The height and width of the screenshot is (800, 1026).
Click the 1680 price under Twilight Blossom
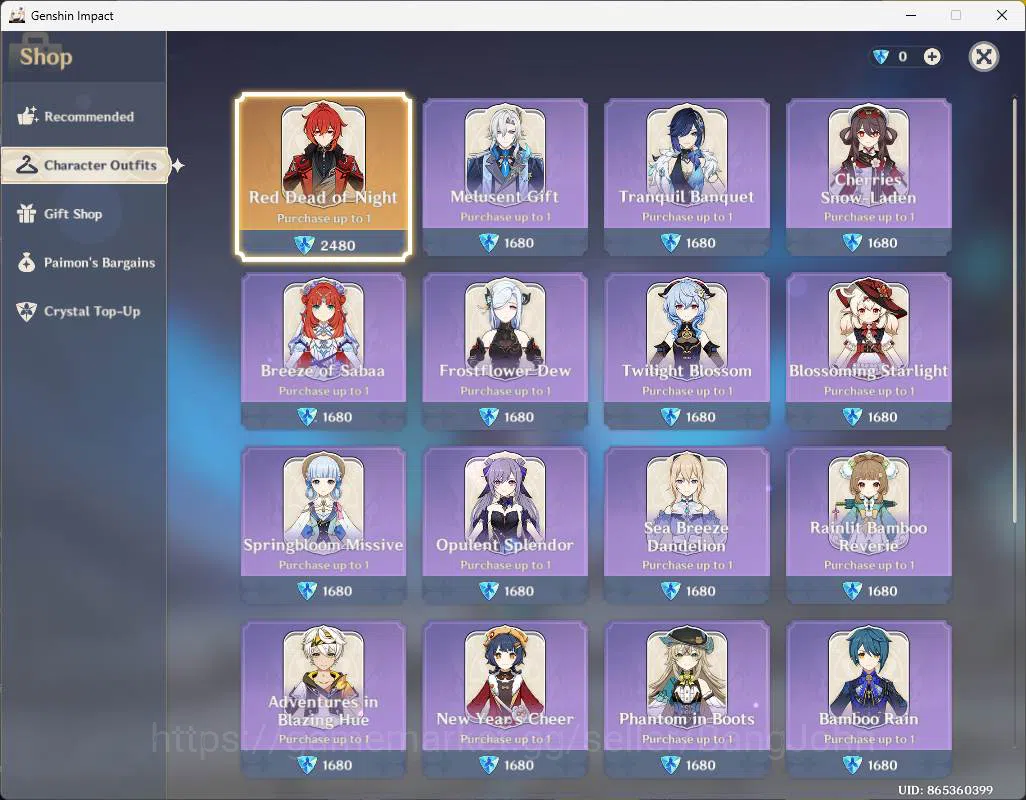(701, 417)
